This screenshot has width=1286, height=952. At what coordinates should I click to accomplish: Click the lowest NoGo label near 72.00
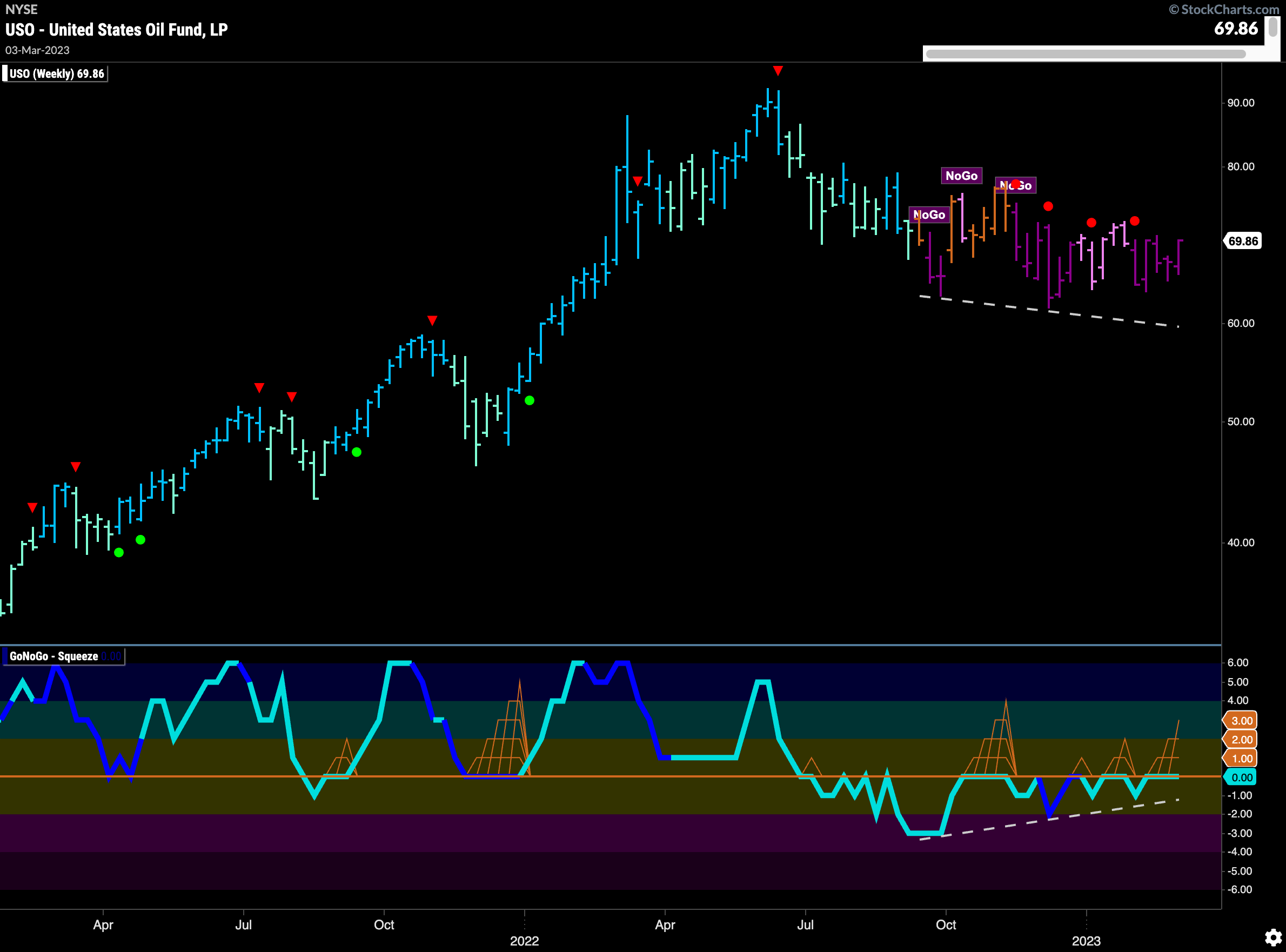tap(929, 215)
